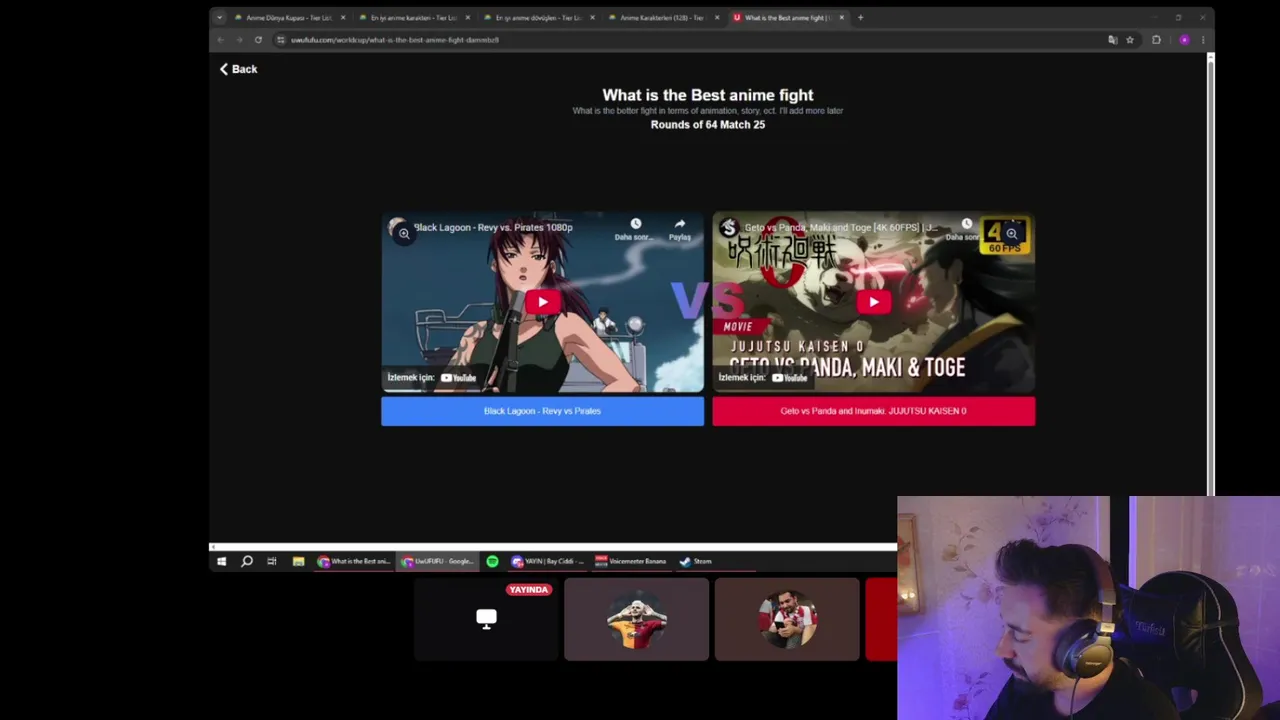Zoom magnifier icon on Black Lagoon video

(404, 233)
